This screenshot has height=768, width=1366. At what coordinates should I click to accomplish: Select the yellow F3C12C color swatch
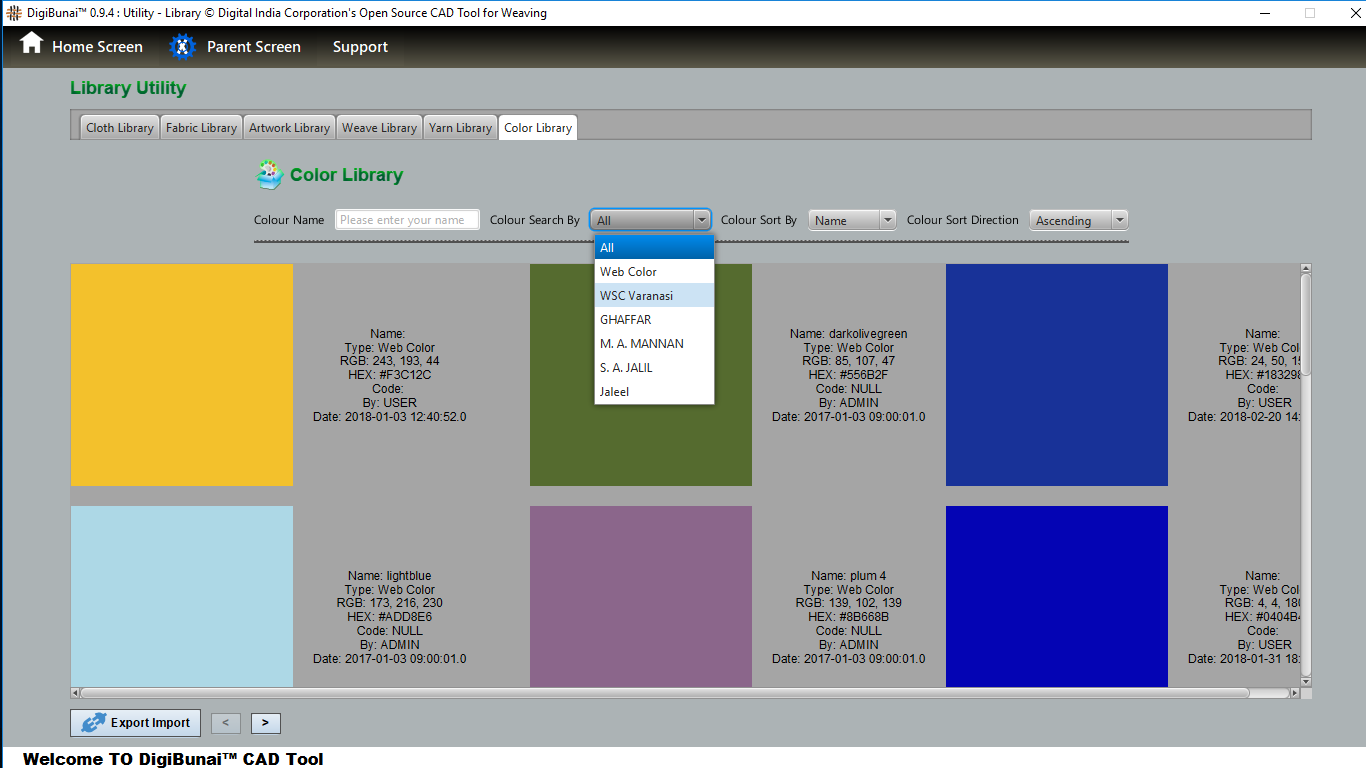(182, 375)
